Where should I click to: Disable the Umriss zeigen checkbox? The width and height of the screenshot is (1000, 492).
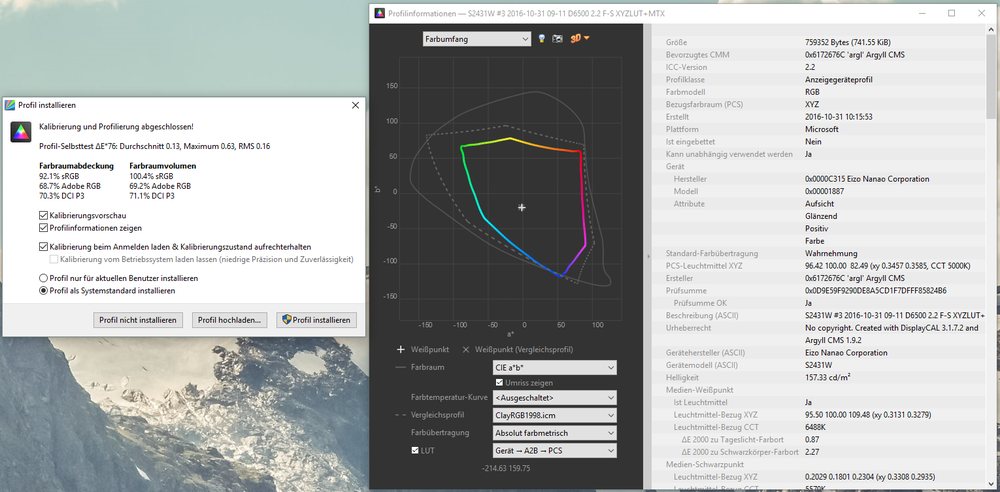[x=500, y=382]
